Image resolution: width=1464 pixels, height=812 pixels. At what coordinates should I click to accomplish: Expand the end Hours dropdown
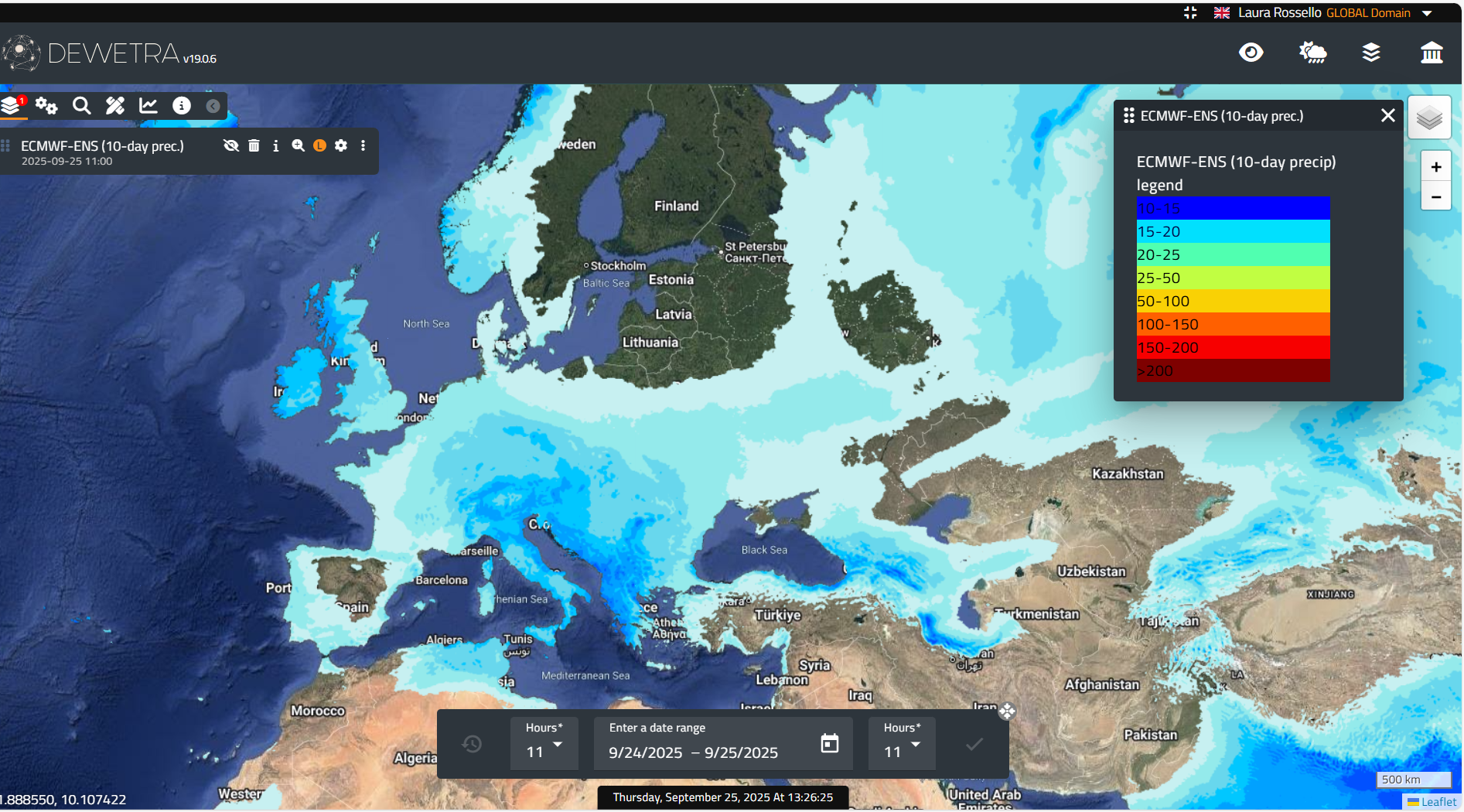(902, 745)
